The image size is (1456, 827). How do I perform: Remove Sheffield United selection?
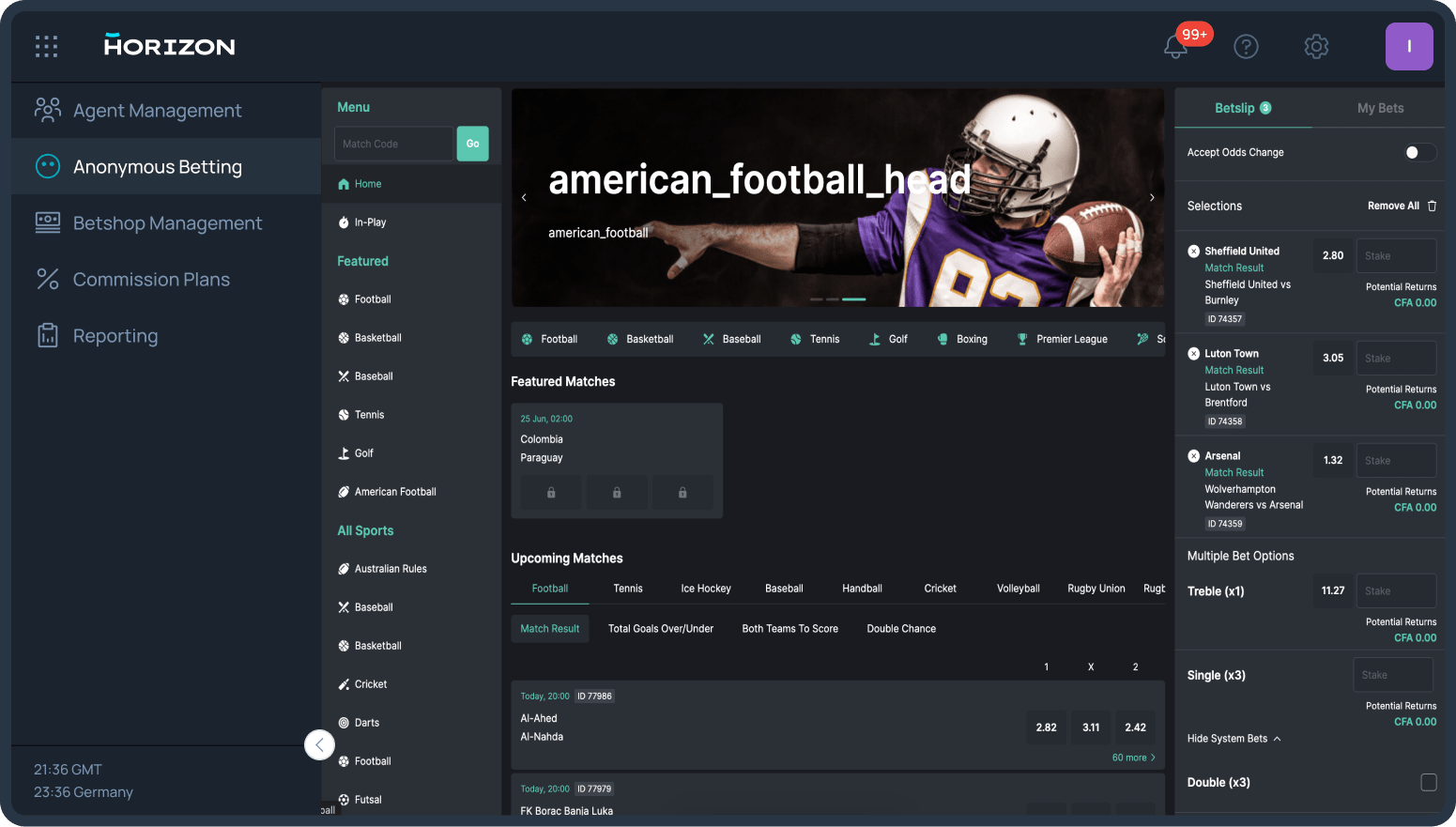tap(1193, 251)
